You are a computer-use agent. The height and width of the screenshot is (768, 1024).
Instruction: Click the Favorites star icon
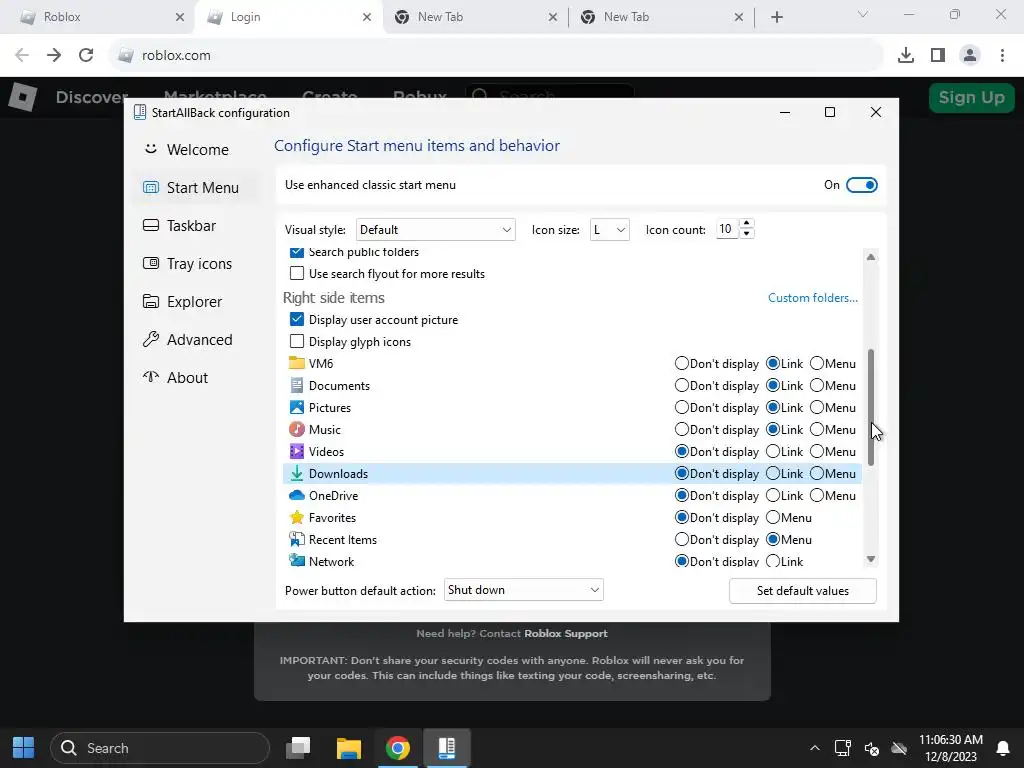[296, 517]
